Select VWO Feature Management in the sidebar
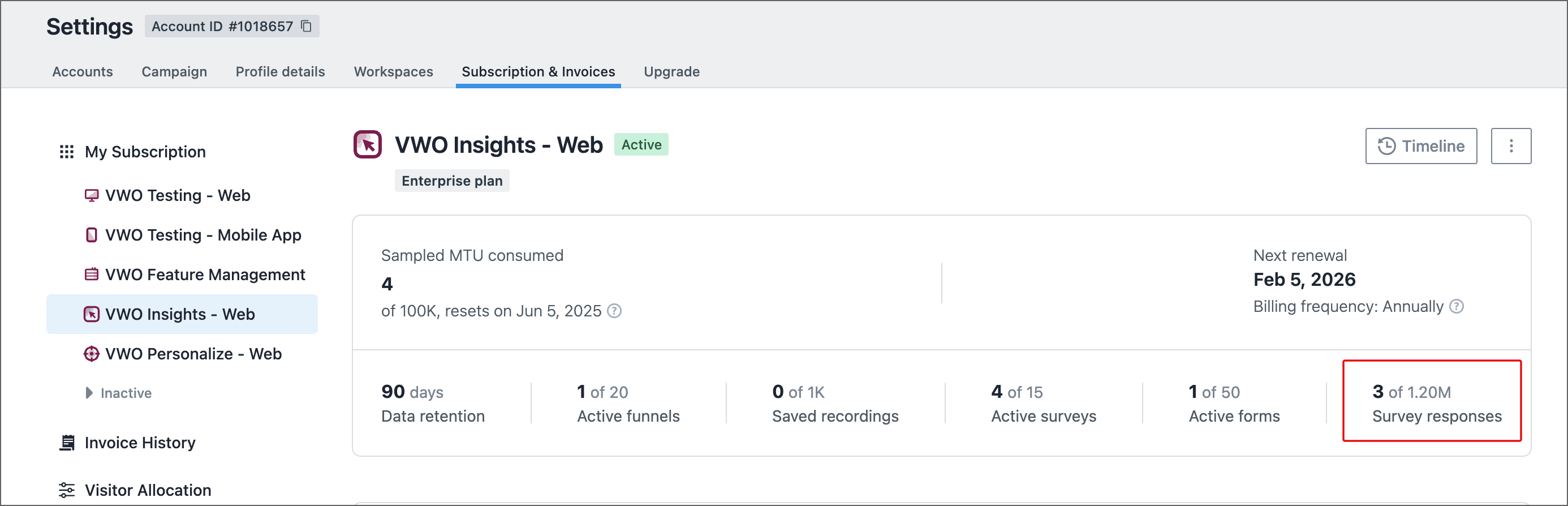1568x506 pixels. point(205,275)
